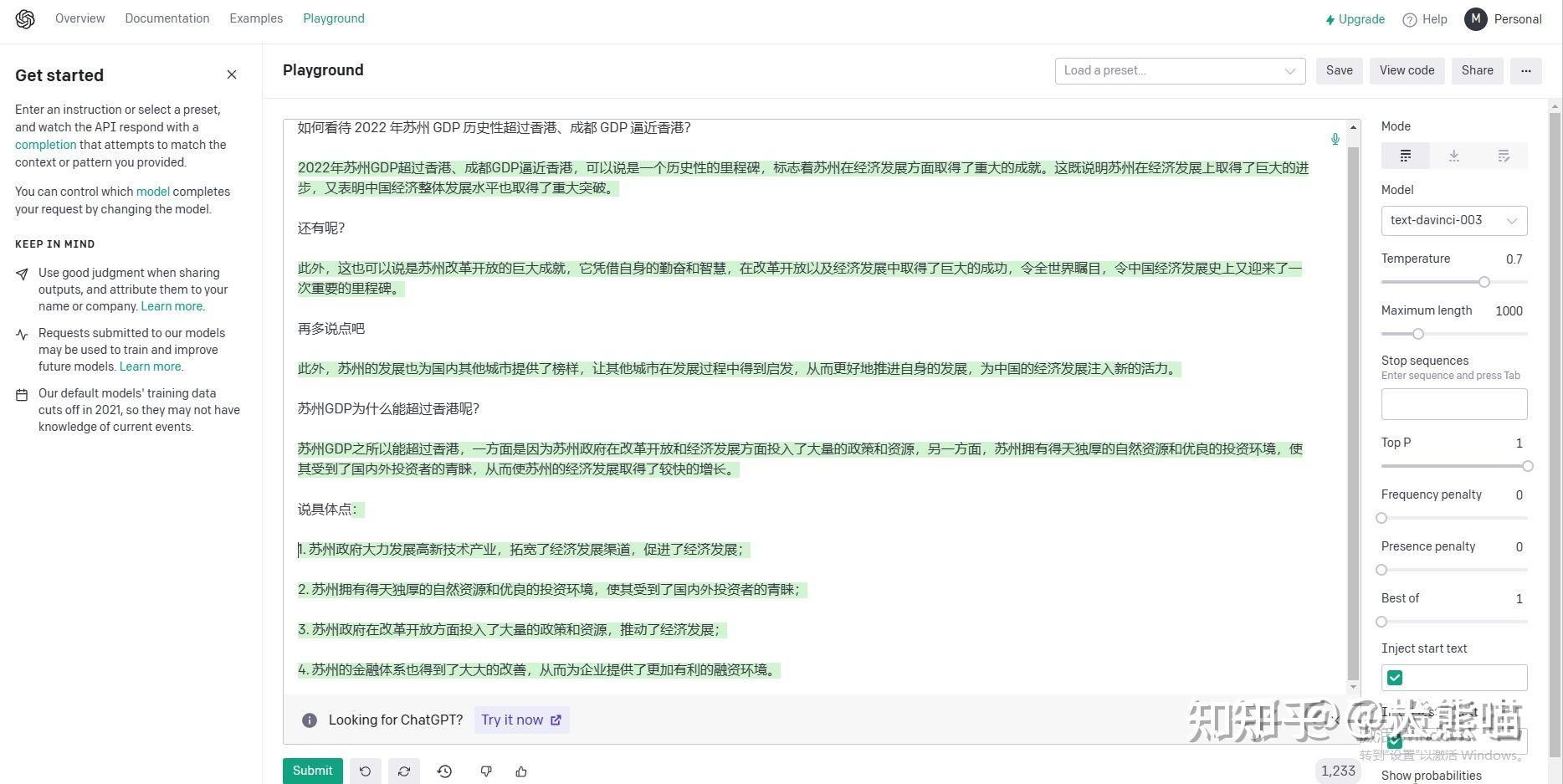Click the text area scroll down arrow
The image size is (1563, 784).
(x=1354, y=688)
